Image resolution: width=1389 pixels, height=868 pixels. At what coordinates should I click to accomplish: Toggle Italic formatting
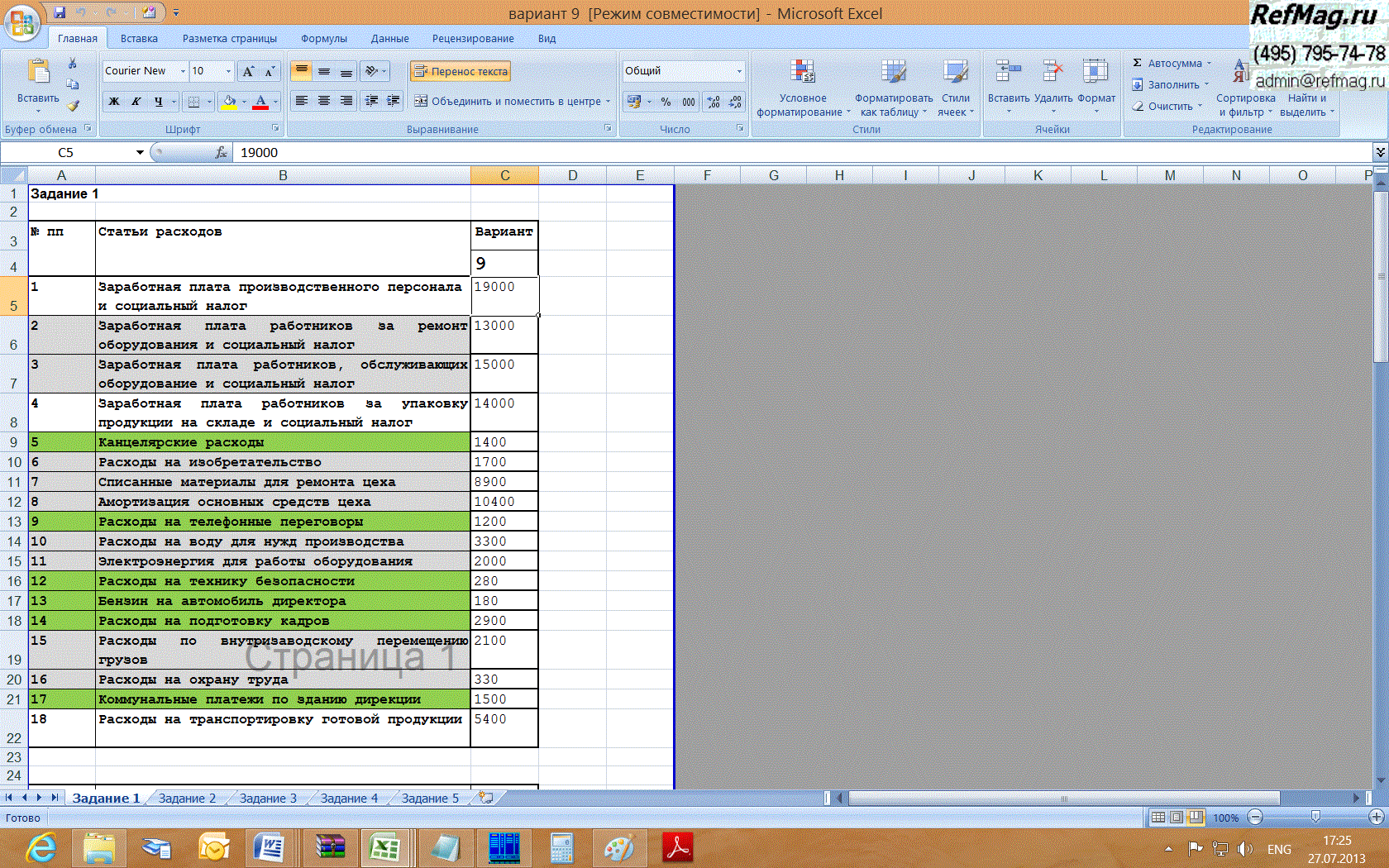coord(136,102)
